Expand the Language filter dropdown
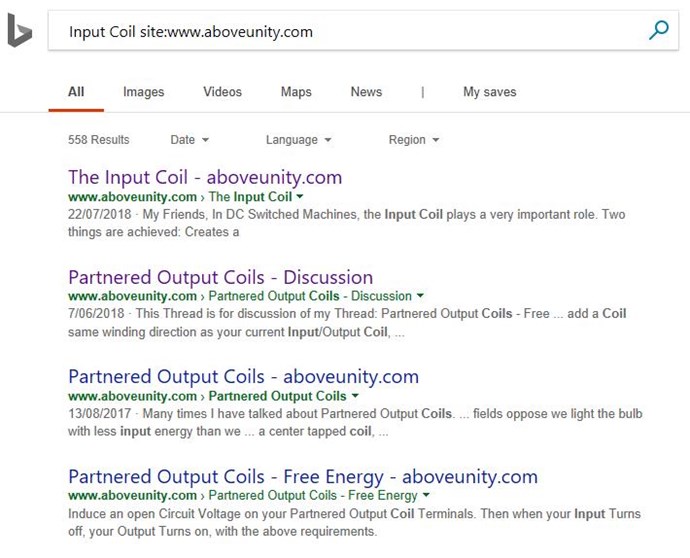The width and height of the screenshot is (690, 558). (x=298, y=140)
